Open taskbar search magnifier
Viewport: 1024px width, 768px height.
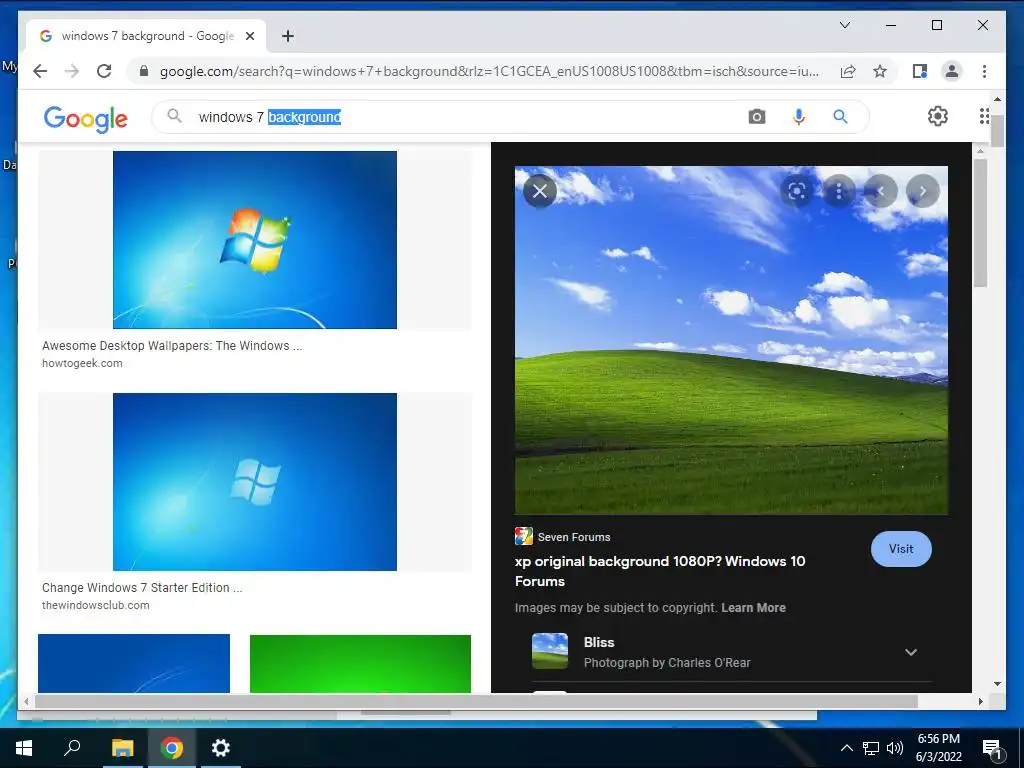tap(72, 748)
